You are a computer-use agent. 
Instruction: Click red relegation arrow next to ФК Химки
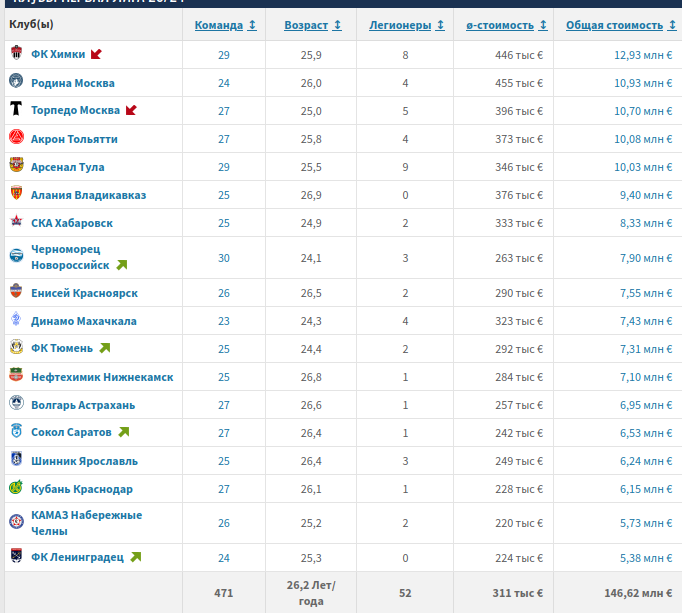click(x=96, y=54)
